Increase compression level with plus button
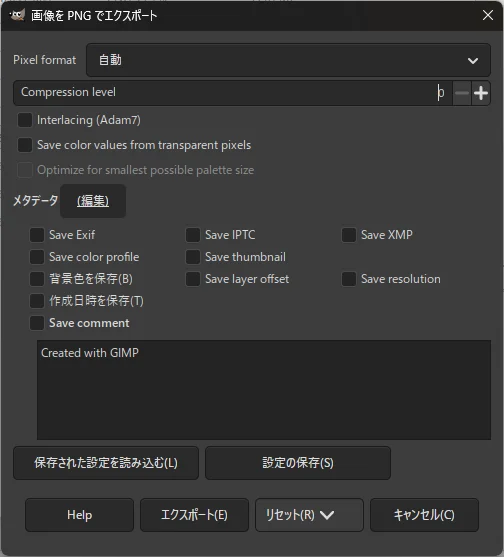The height and width of the screenshot is (557, 504). coord(481,93)
